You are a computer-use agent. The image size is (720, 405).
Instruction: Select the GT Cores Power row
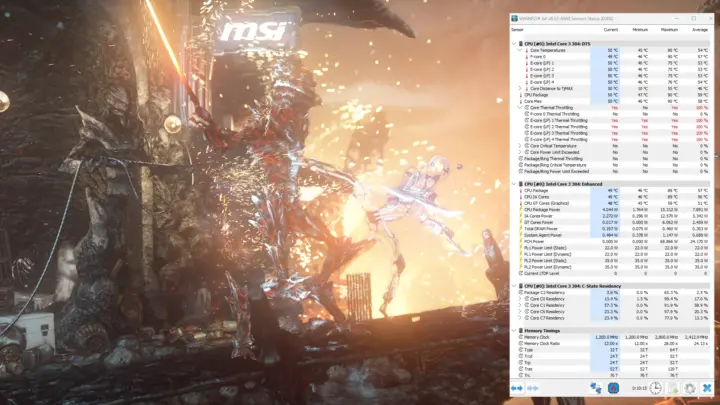click(x=613, y=222)
